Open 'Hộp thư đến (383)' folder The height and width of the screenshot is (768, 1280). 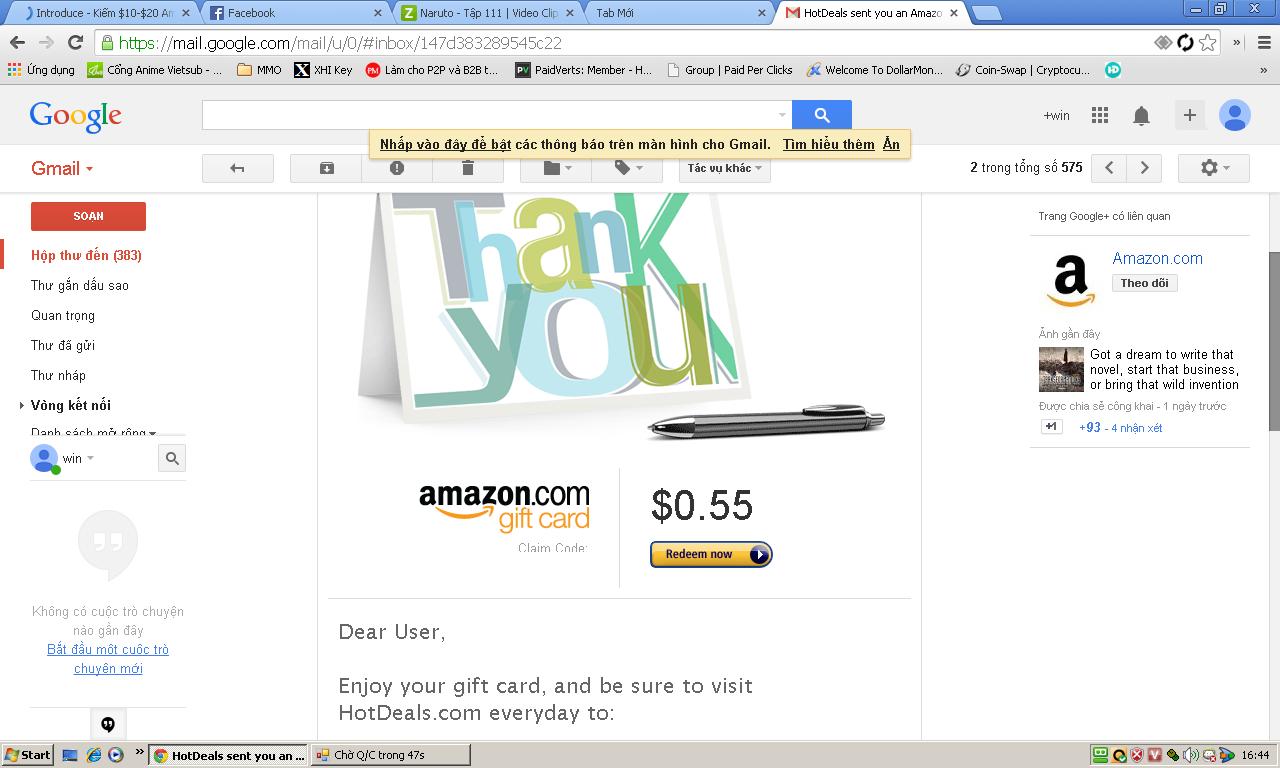coord(86,255)
